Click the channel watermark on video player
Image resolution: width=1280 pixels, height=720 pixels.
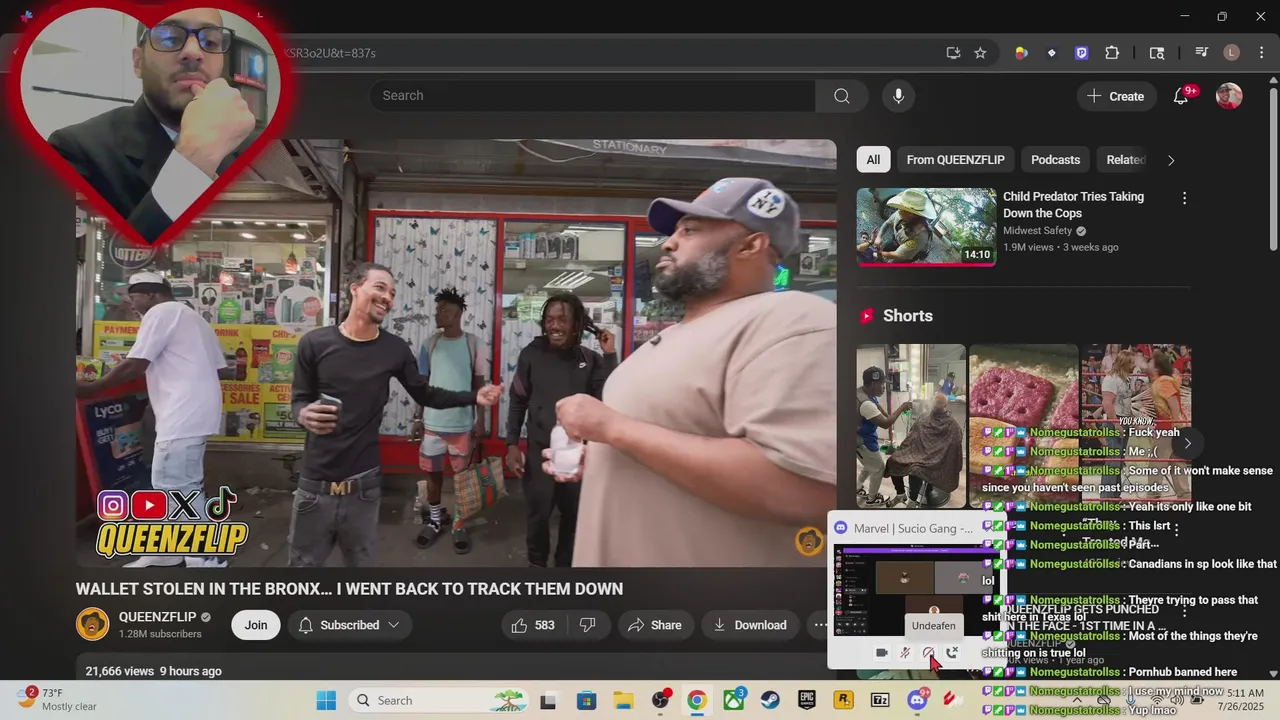809,542
